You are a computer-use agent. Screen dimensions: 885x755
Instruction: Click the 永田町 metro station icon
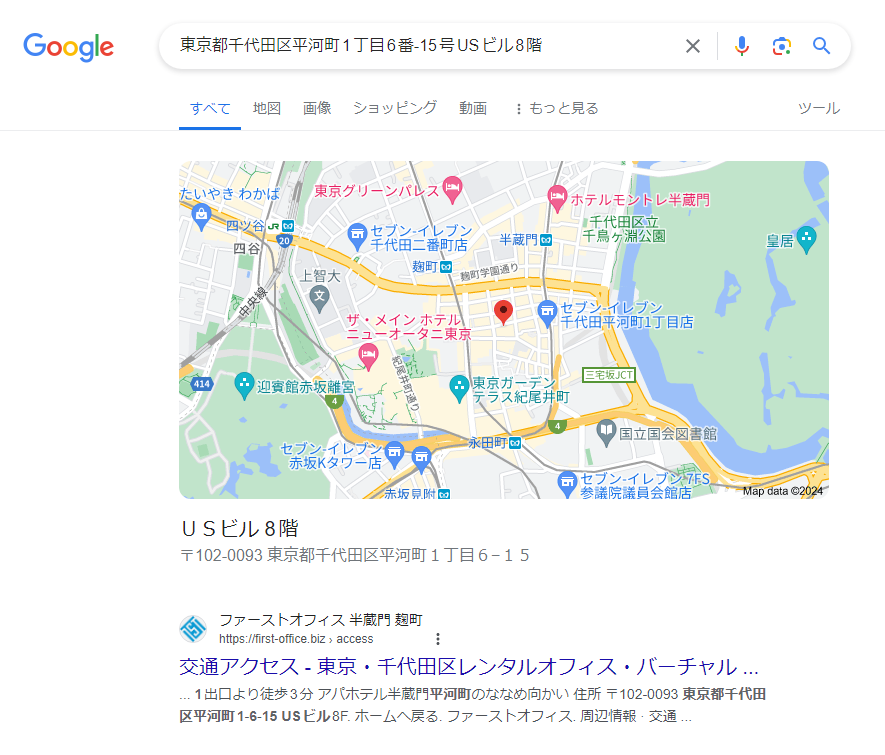515,444
